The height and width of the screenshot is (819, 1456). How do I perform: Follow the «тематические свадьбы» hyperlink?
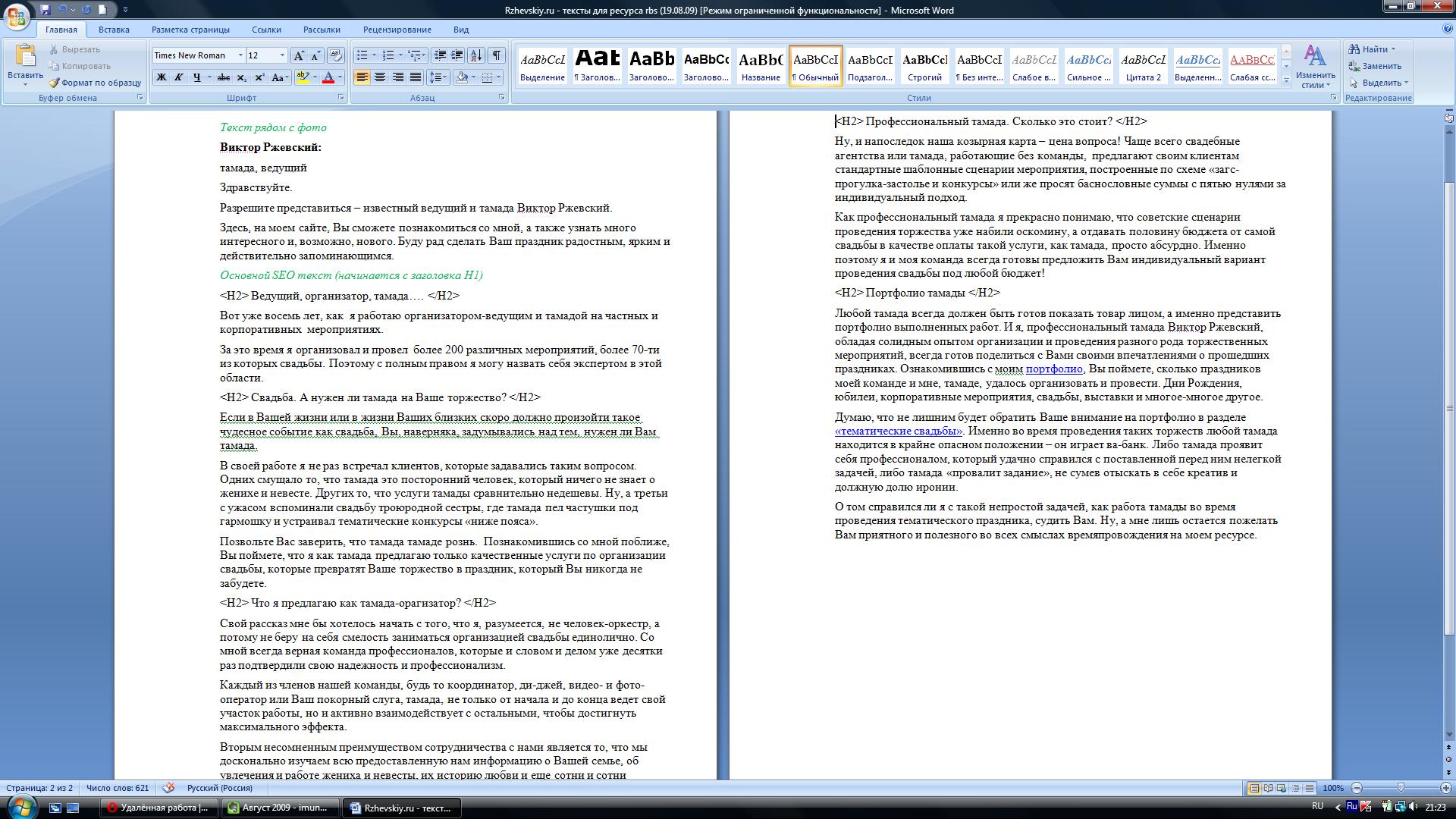[898, 431]
